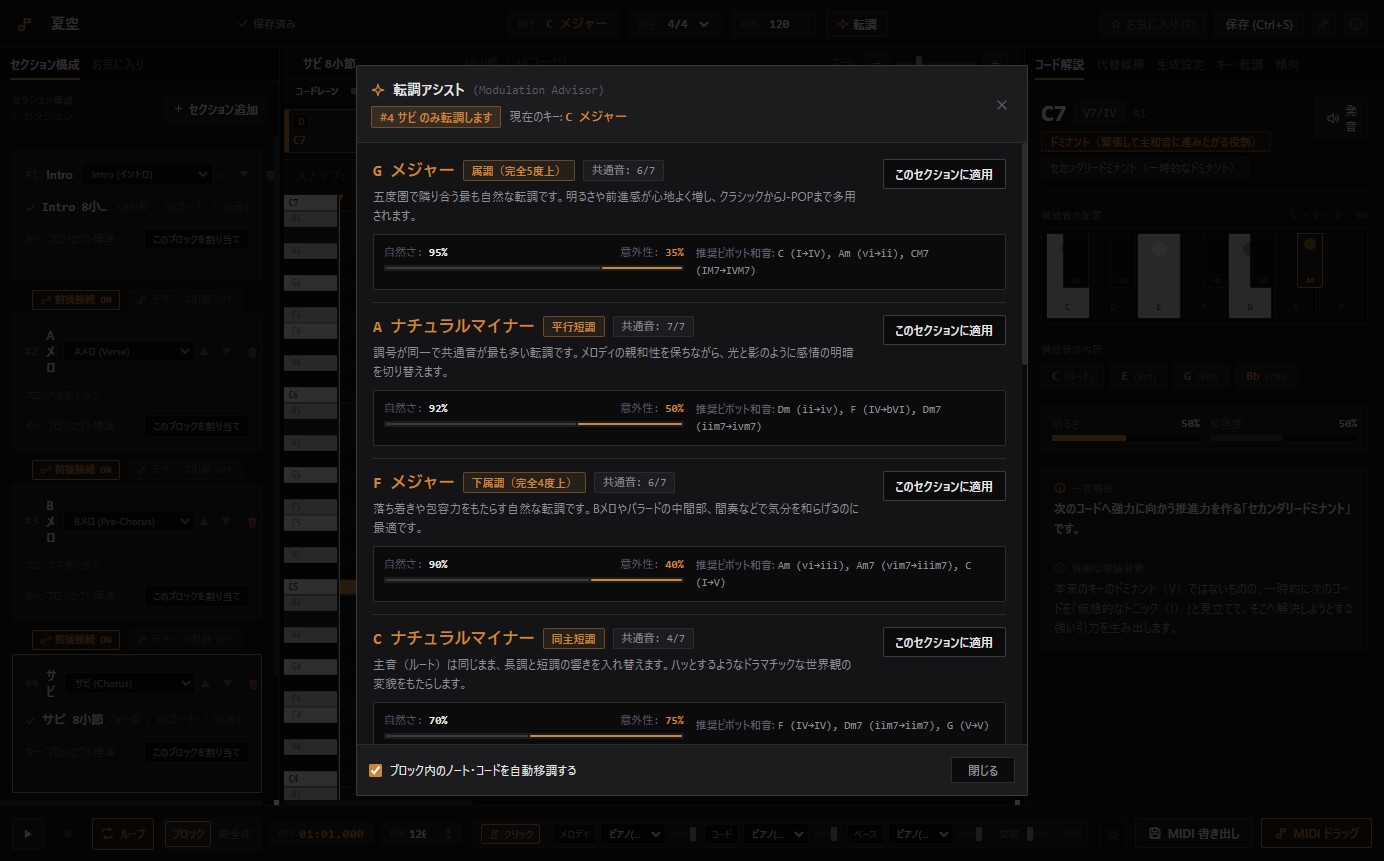Move the #4 サビ section up
1384x861 pixels.
(205, 684)
